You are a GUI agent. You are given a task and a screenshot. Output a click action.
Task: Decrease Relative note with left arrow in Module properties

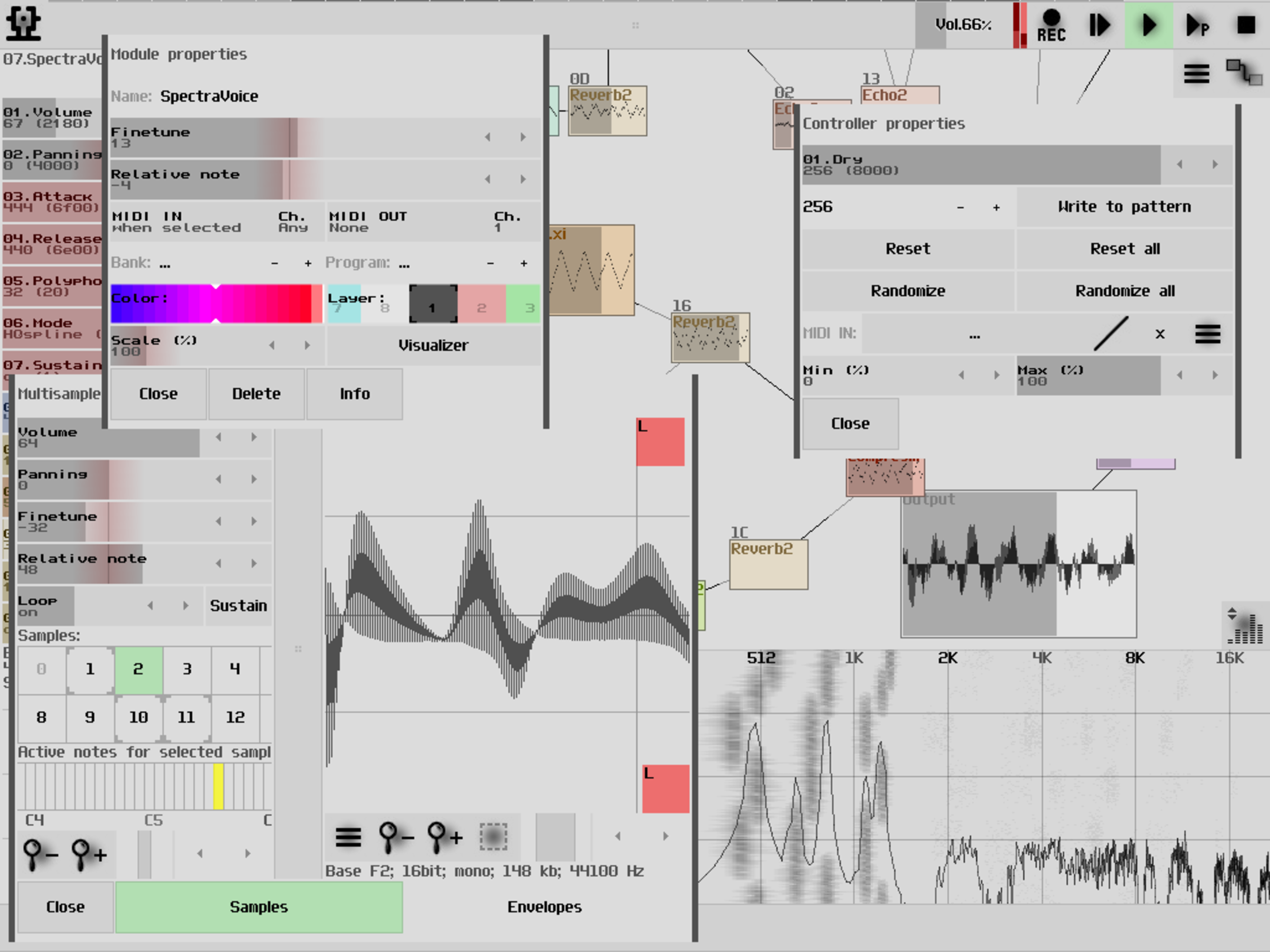[488, 179]
